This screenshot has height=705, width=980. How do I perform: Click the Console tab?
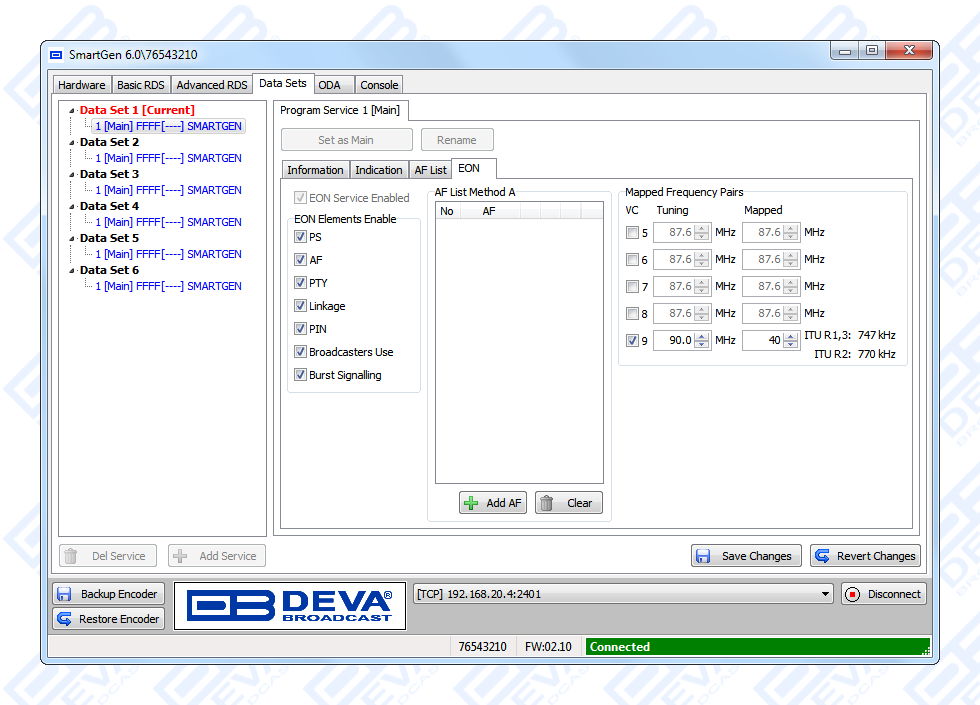click(379, 85)
